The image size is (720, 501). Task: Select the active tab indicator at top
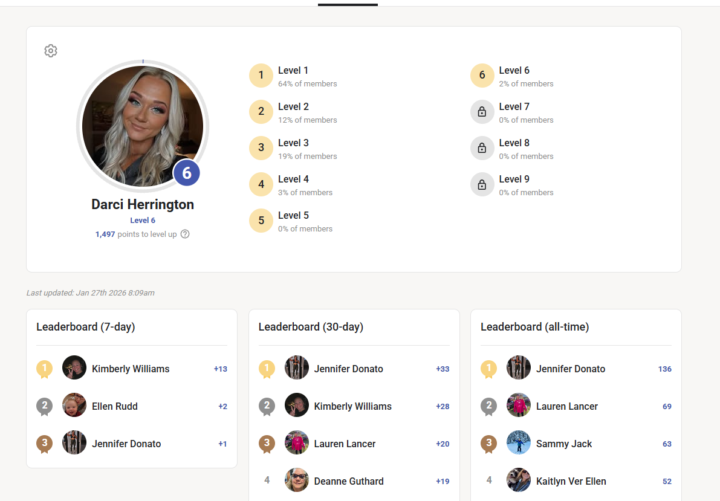pyautogui.click(x=348, y=5)
